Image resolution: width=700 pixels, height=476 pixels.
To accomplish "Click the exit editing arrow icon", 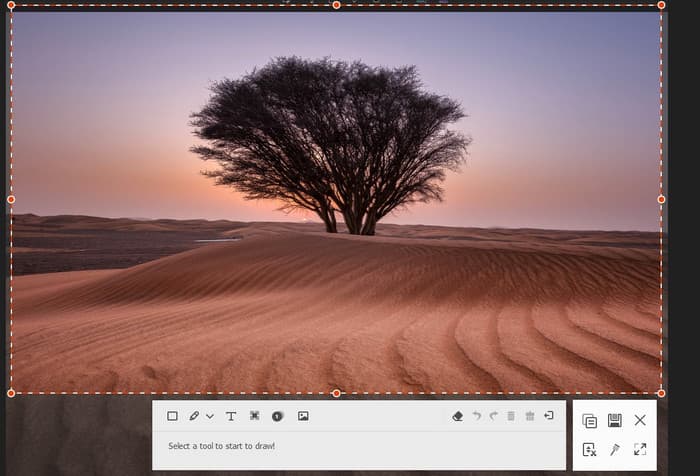I will click(549, 416).
